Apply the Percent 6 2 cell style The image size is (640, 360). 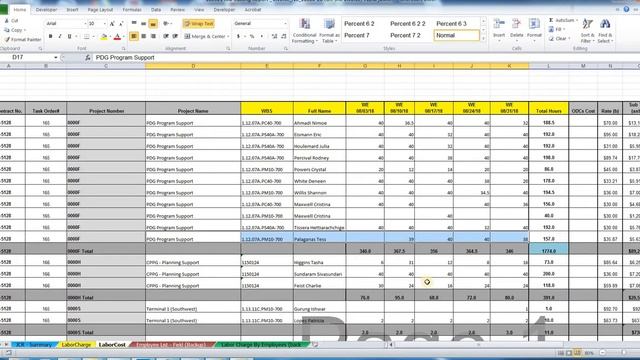coord(359,24)
